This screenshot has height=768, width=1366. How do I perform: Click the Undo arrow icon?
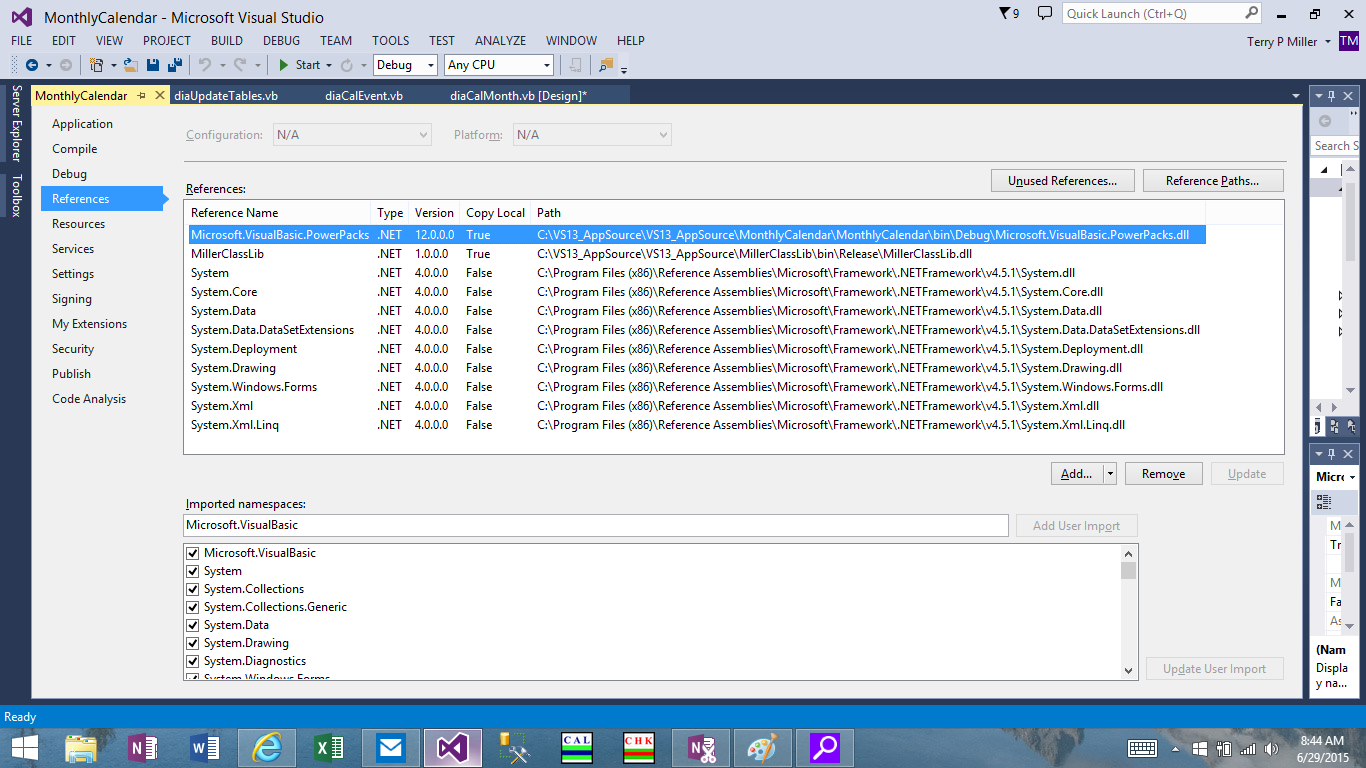click(x=204, y=65)
